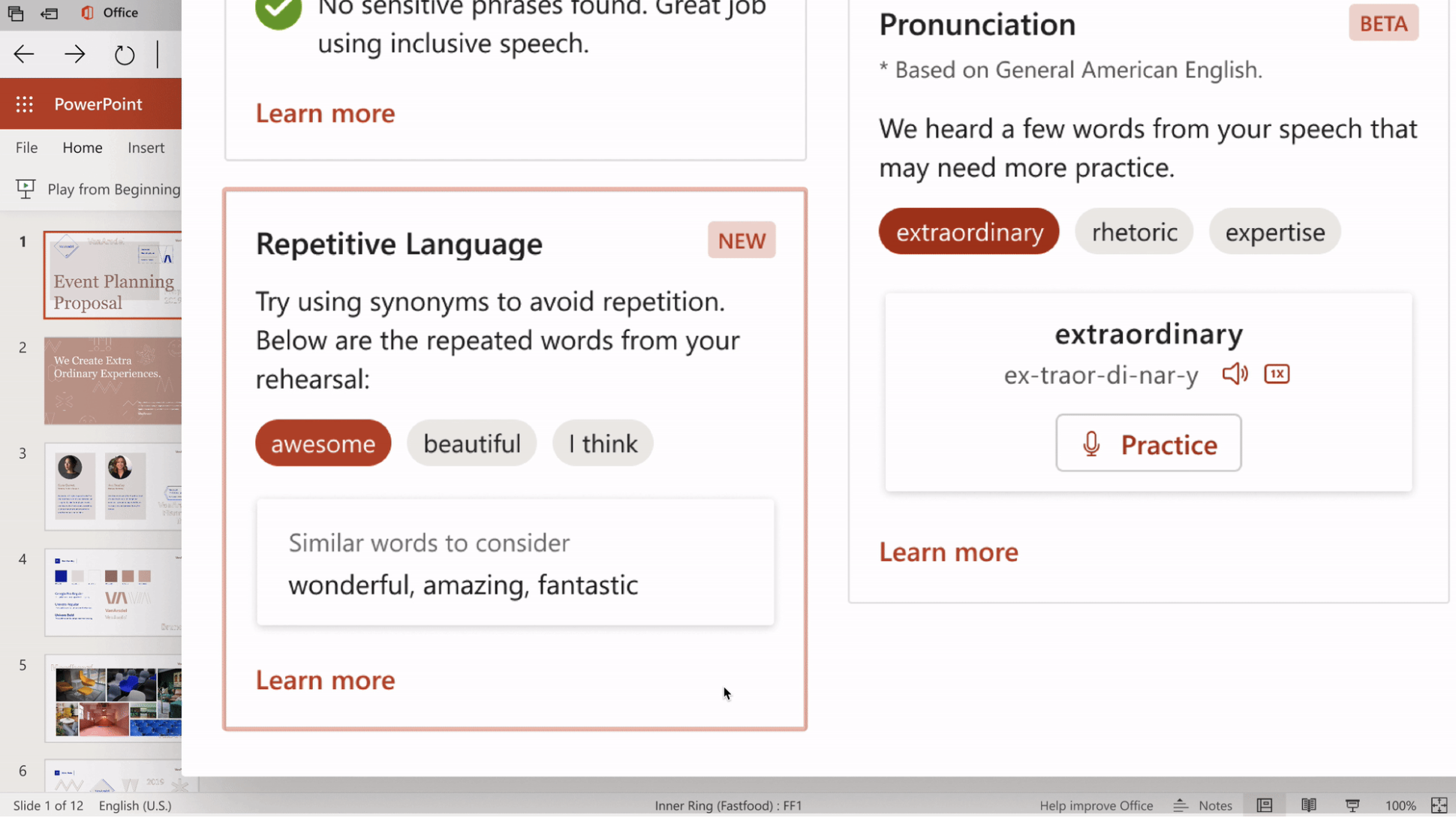
Task: Open the PowerPoint app launcher grid
Action: [x=25, y=104]
